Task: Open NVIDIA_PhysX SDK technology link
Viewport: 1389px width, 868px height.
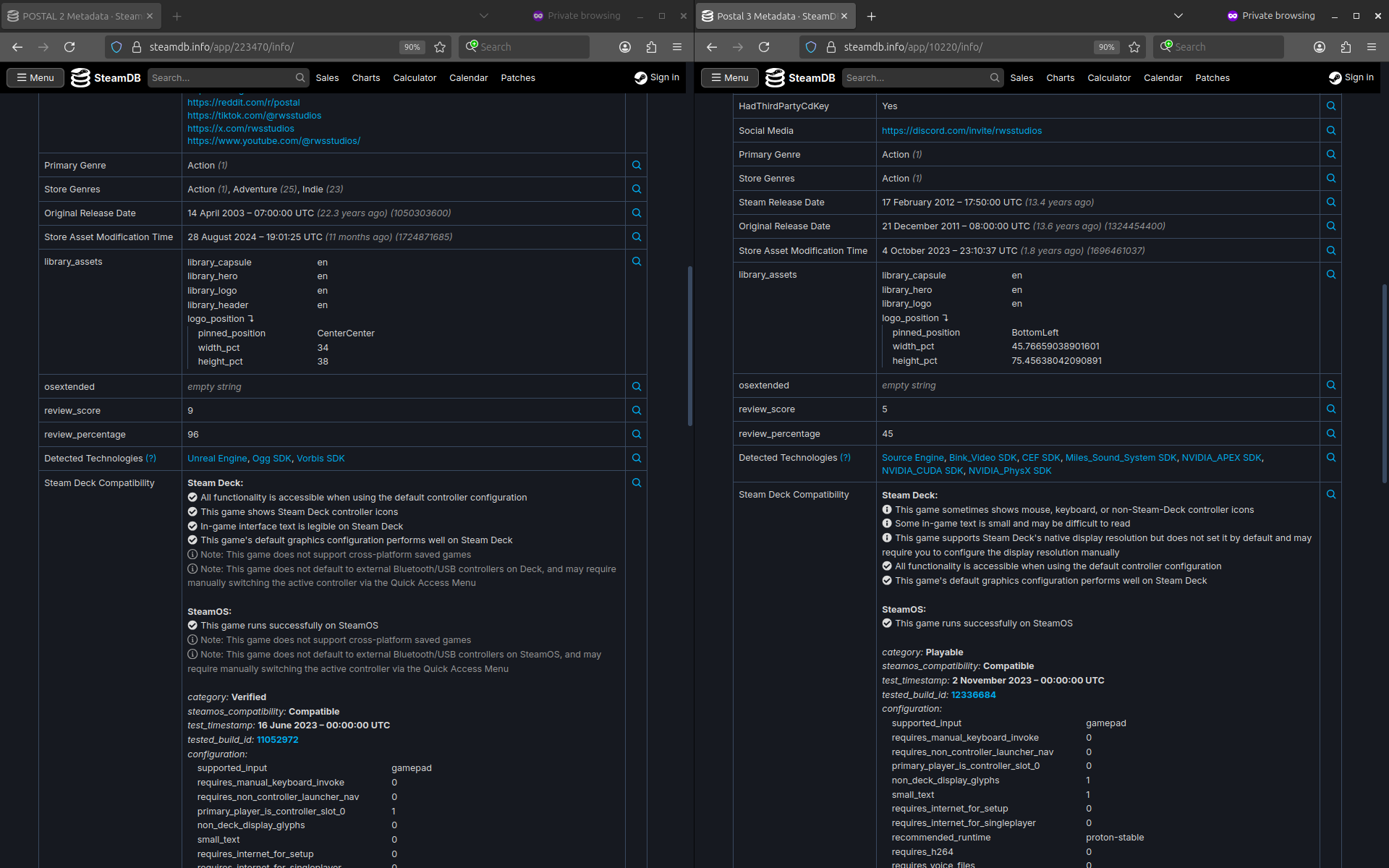Action: click(x=1010, y=471)
